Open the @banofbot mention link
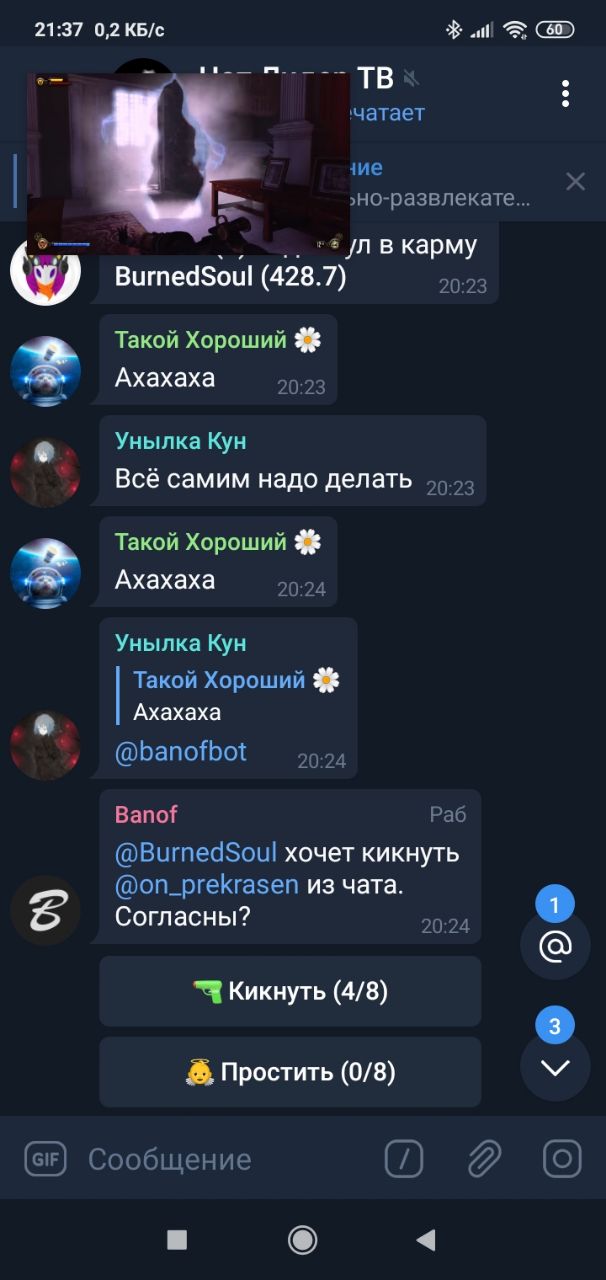This screenshot has width=606, height=1280. (181, 751)
